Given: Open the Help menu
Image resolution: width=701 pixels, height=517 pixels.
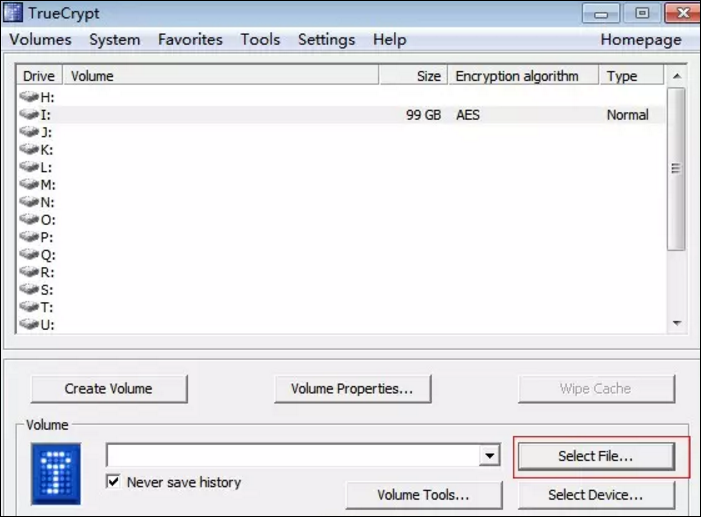Looking at the screenshot, I should [x=390, y=39].
